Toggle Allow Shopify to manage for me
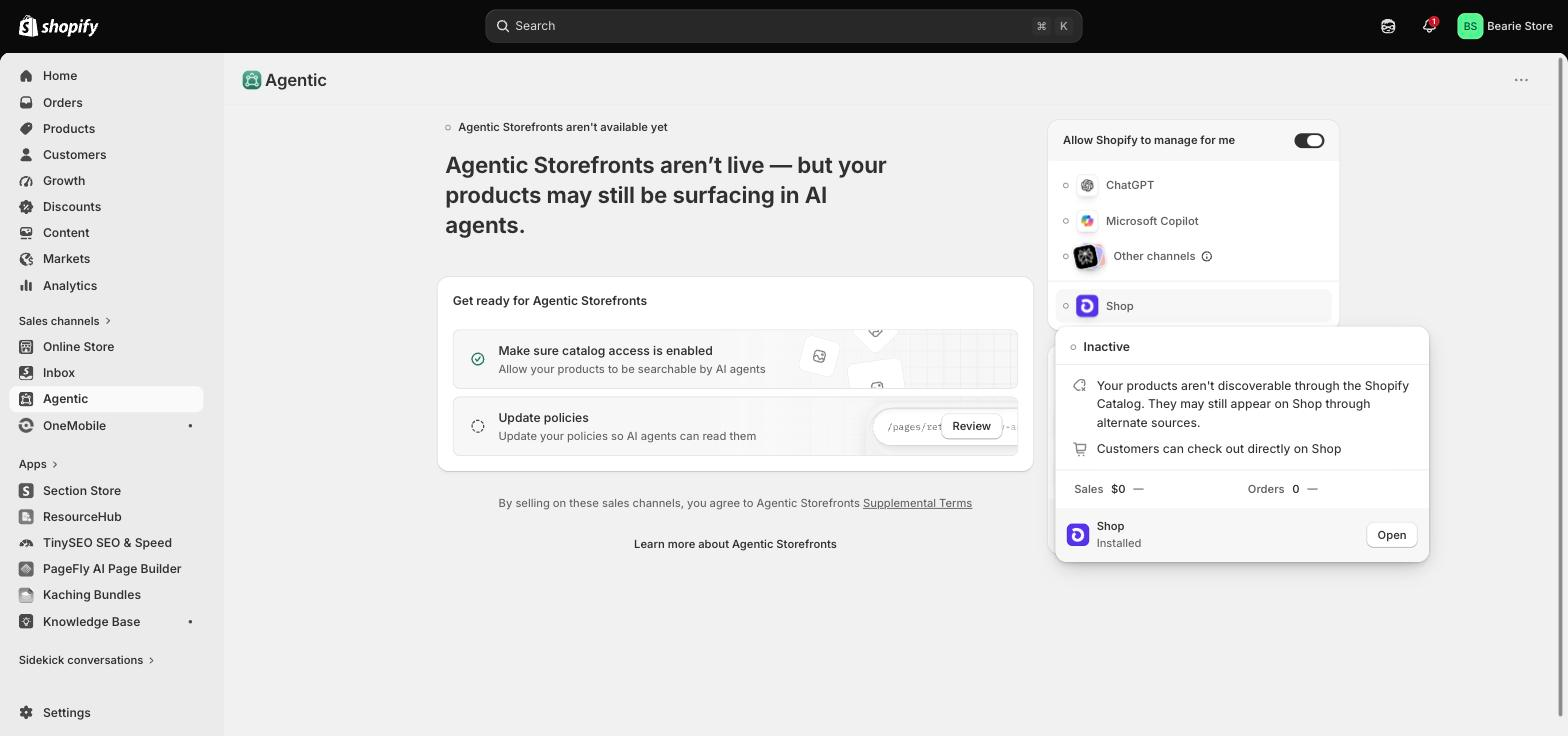 point(1309,140)
